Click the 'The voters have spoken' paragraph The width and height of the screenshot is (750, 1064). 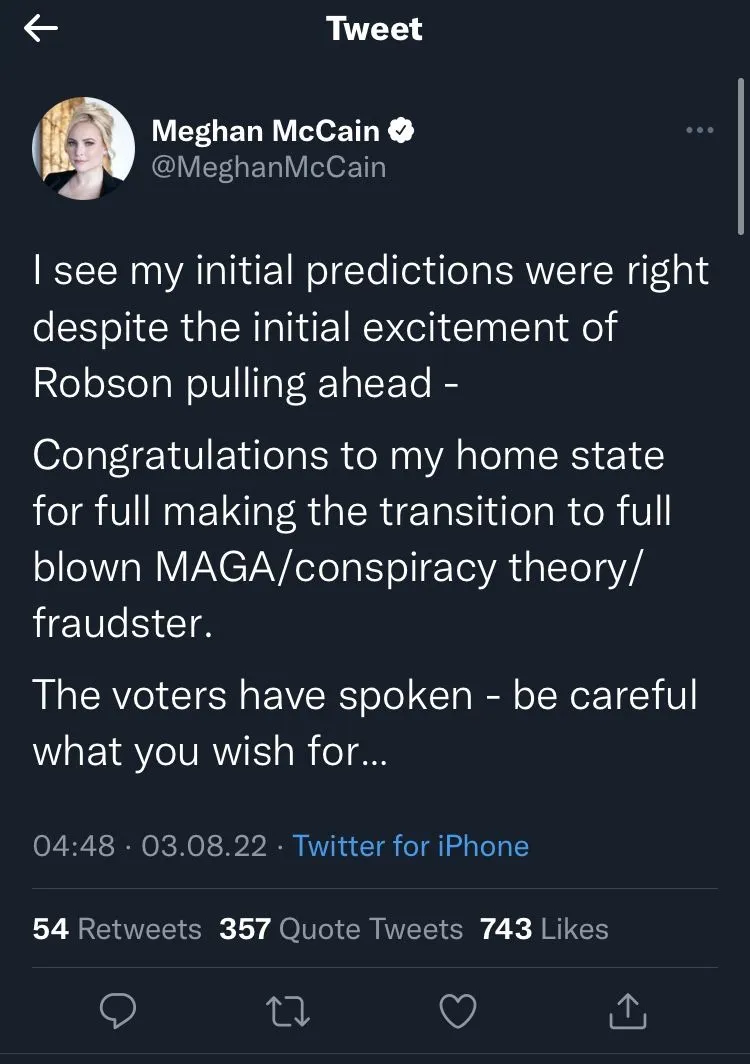tap(364, 722)
